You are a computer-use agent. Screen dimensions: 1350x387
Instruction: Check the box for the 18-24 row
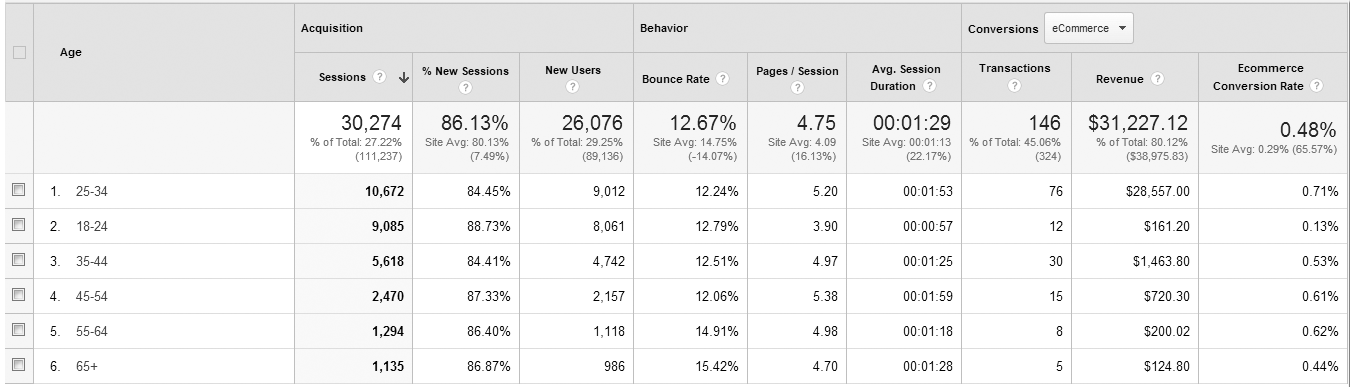pyautogui.click(x=17, y=226)
